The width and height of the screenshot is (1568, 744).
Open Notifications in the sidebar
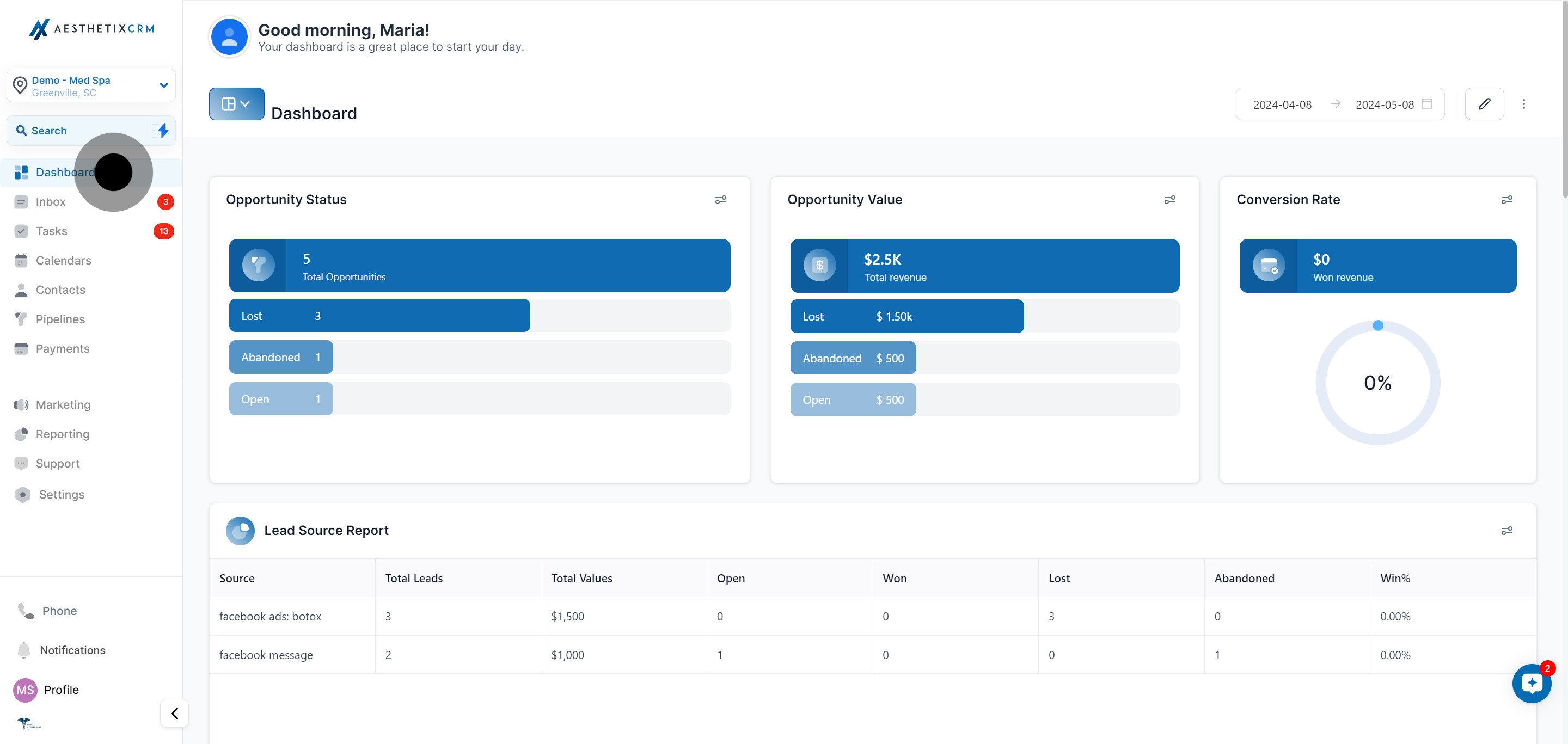pos(72,650)
